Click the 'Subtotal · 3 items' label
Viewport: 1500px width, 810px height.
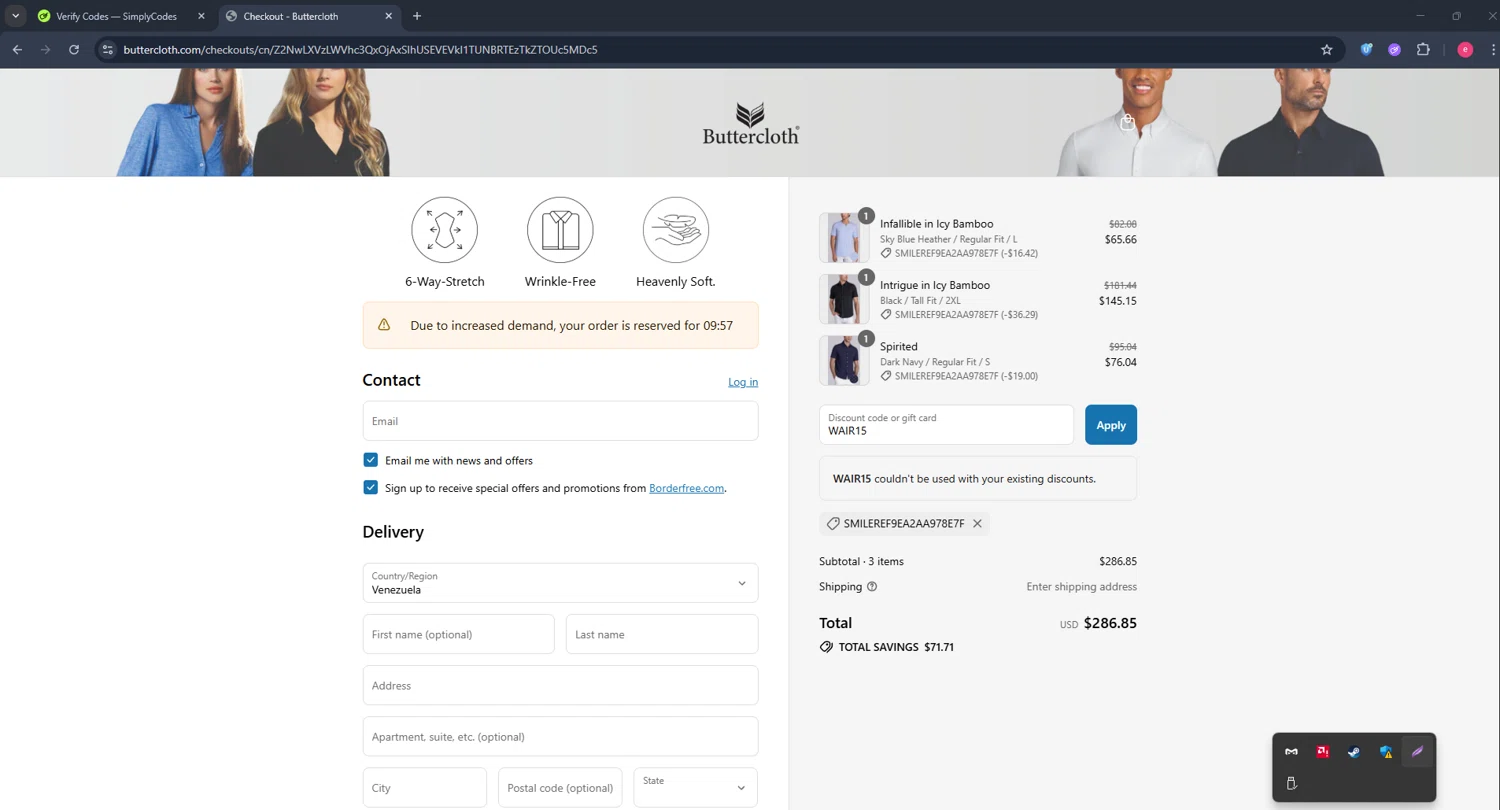(861, 561)
